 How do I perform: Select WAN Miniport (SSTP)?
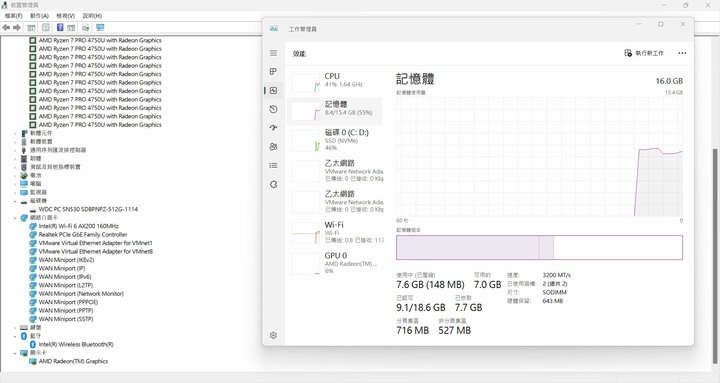pos(66,319)
